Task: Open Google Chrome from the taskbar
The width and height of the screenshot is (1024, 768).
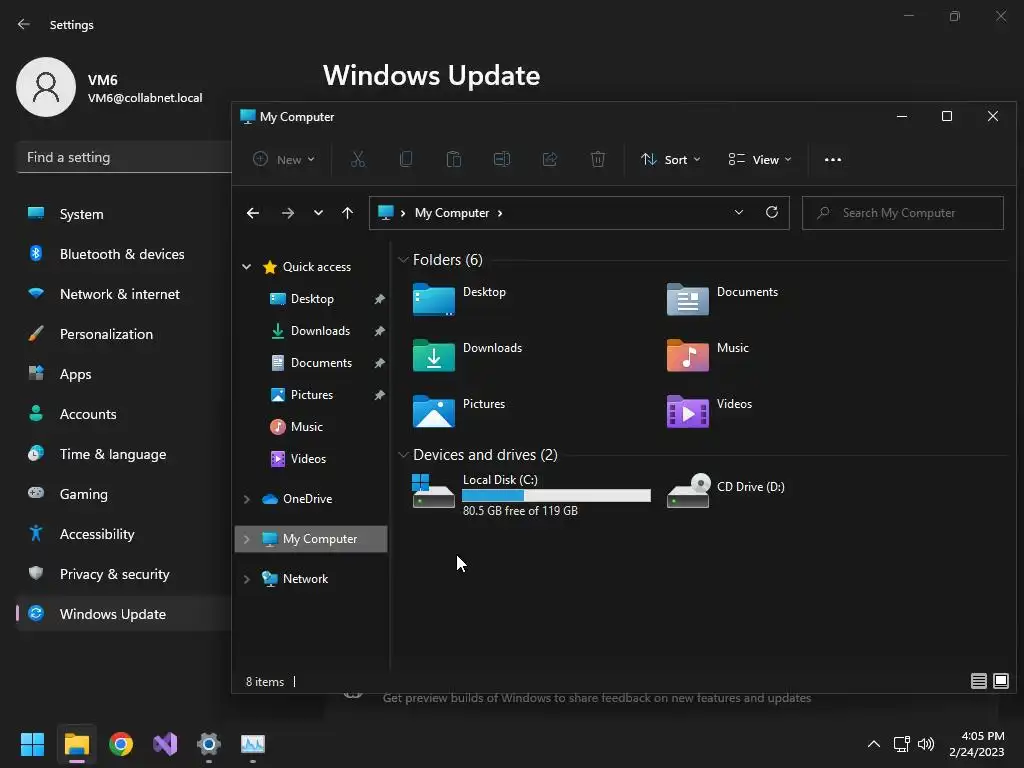Action: click(x=121, y=744)
